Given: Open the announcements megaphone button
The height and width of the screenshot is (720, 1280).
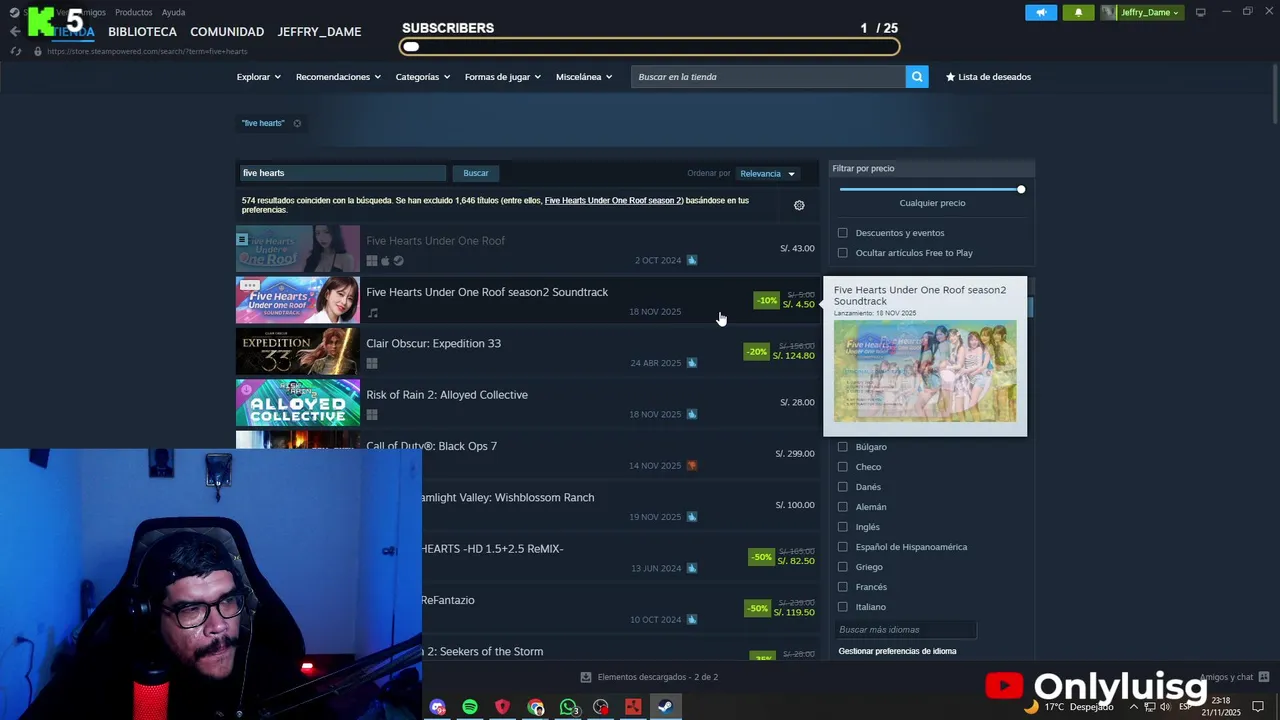Looking at the screenshot, I should pos(1041,13).
